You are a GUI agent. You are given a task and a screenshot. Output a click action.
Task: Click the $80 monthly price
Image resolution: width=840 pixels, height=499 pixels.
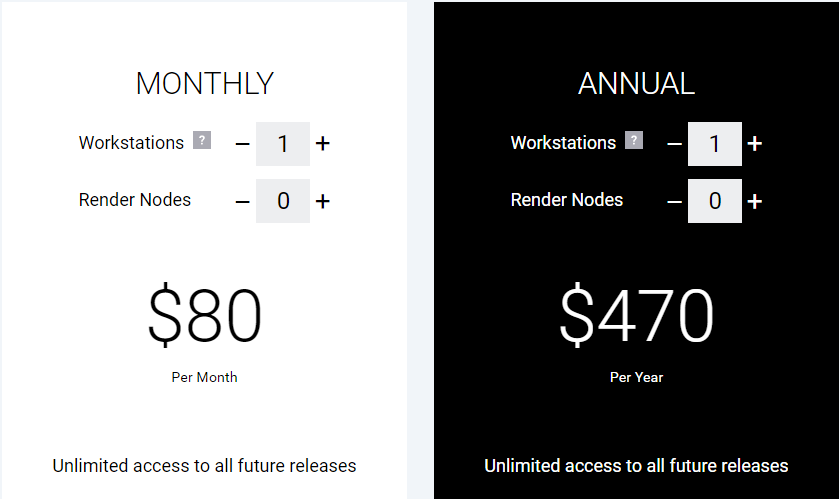point(205,315)
